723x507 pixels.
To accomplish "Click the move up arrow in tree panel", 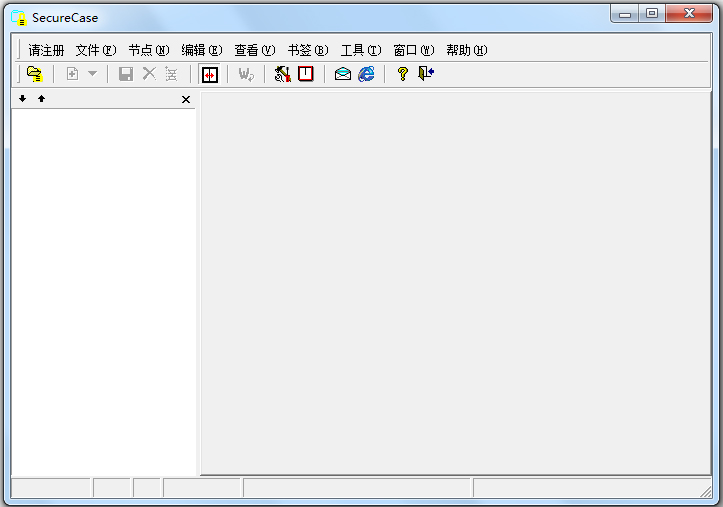I will pos(41,99).
